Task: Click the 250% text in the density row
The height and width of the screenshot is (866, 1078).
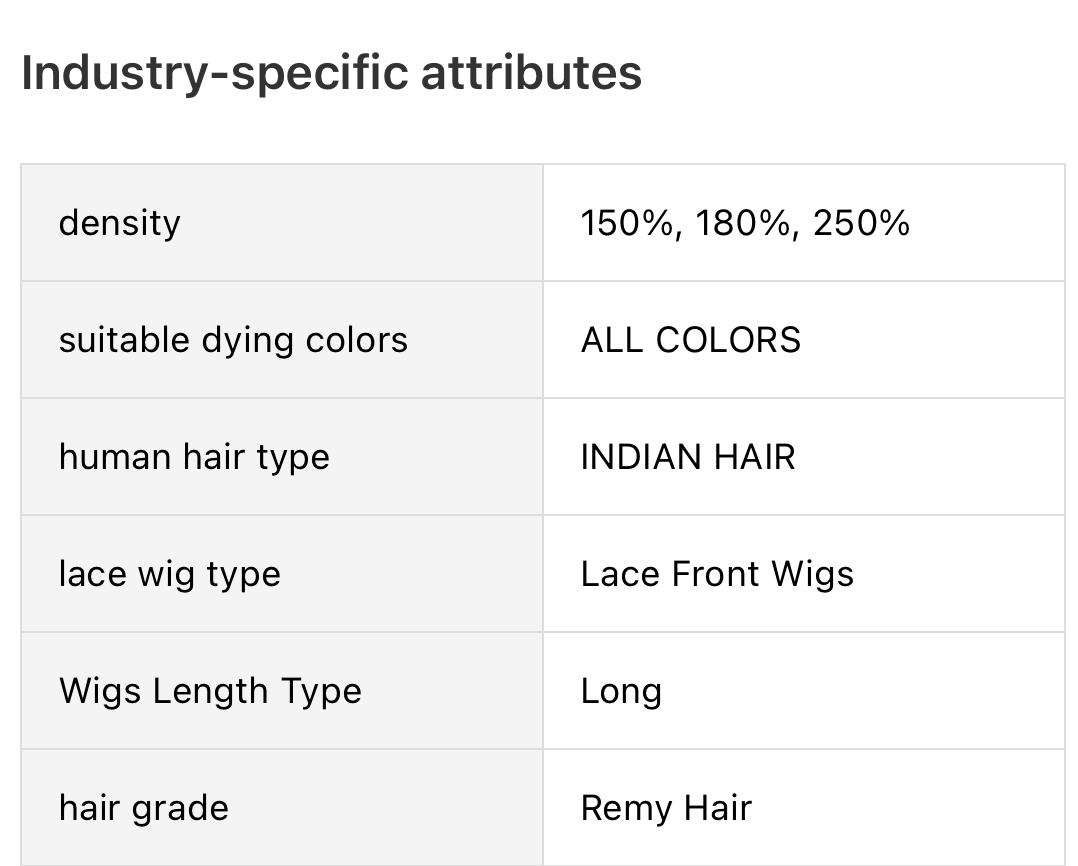Action: click(861, 223)
